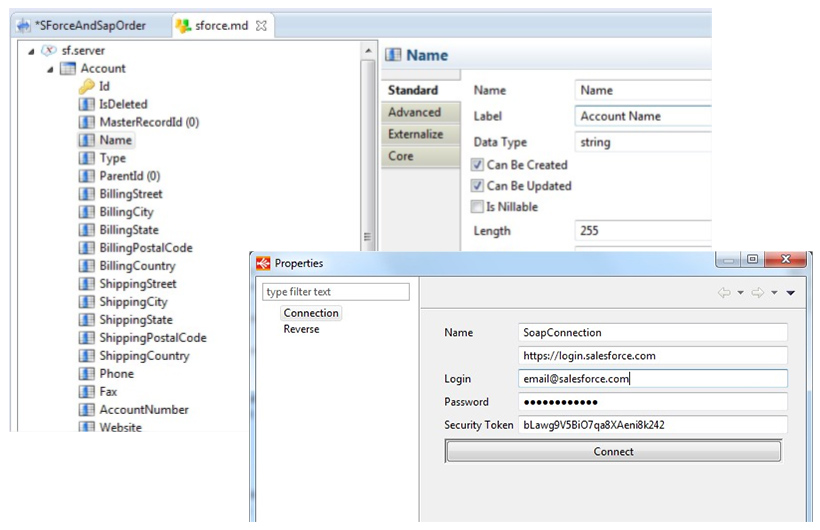Image resolution: width=820 pixels, height=530 pixels.
Task: Click the Account Name label field
Action: point(643,116)
